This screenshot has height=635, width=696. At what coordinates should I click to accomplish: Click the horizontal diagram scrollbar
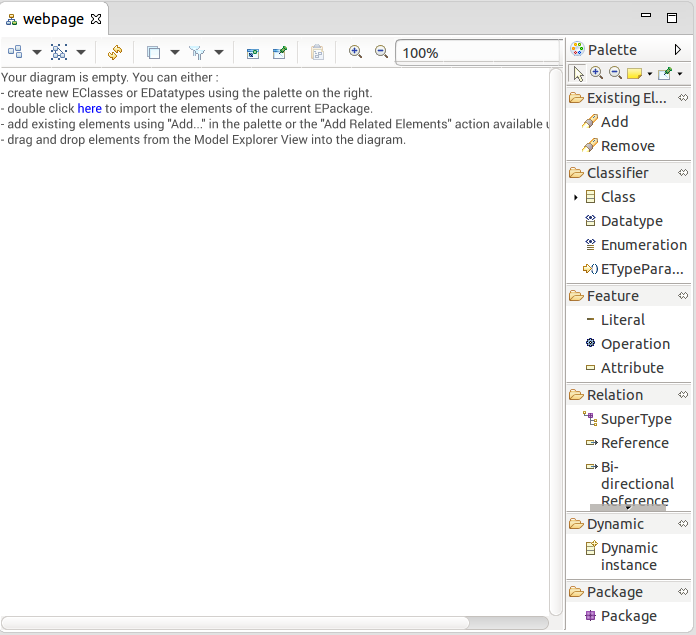tap(235, 623)
